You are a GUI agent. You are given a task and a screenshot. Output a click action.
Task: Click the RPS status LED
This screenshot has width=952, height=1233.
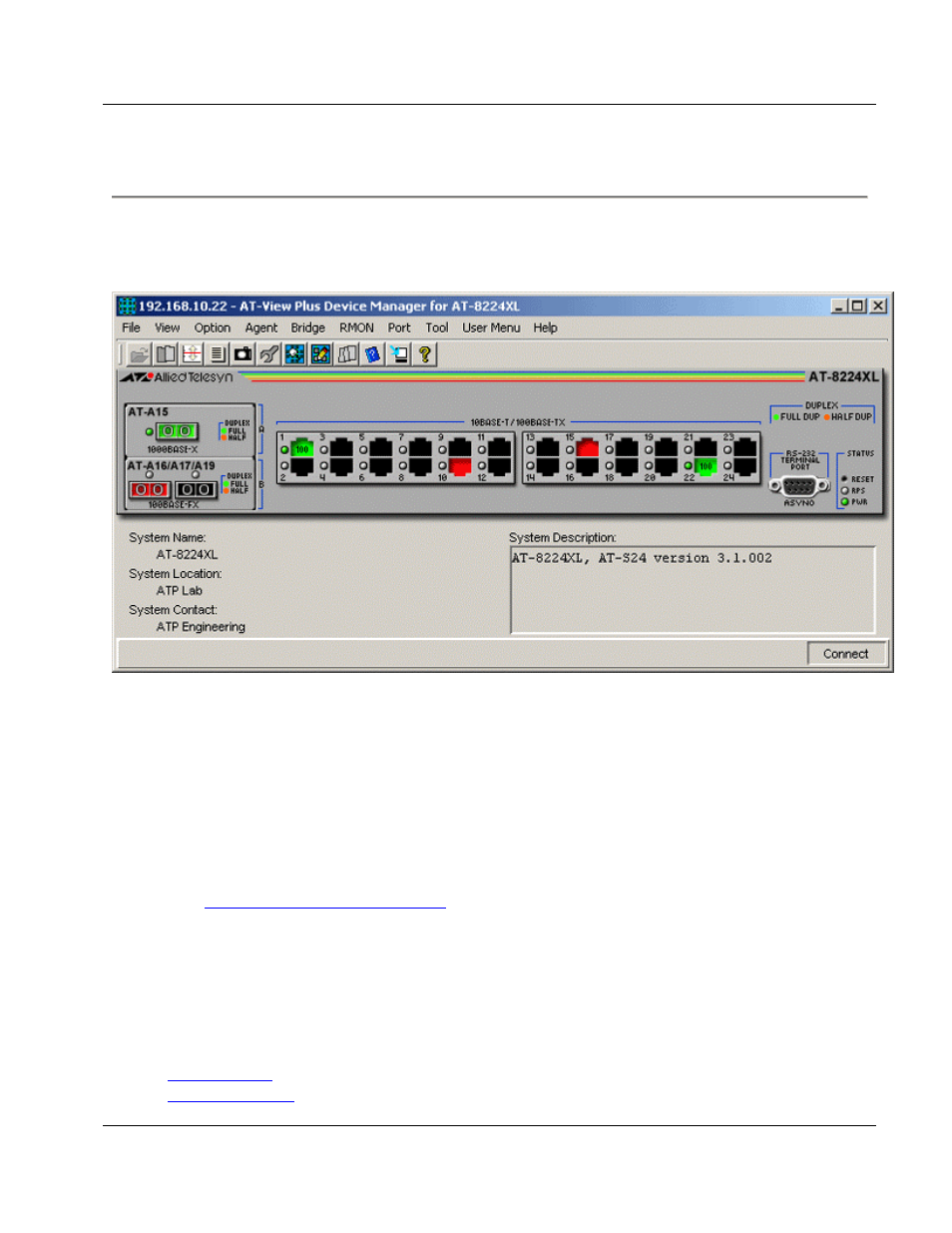[844, 490]
